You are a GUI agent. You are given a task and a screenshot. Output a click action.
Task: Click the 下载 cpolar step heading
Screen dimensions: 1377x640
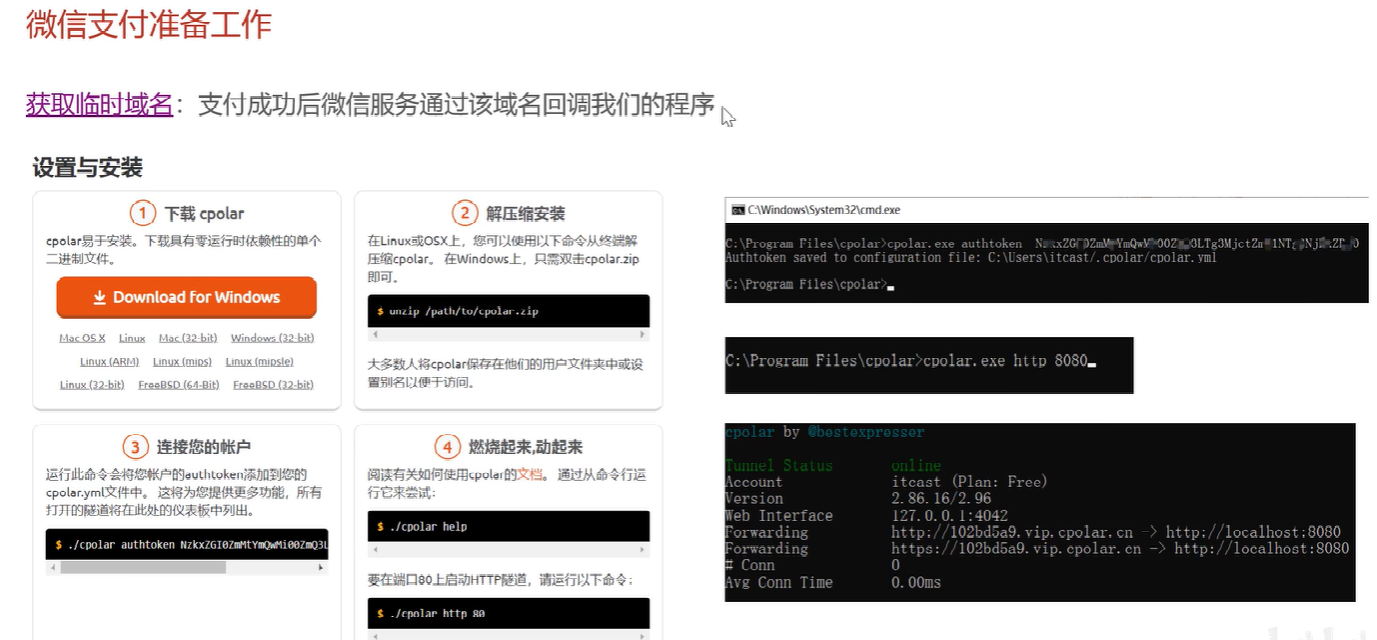[204, 213]
